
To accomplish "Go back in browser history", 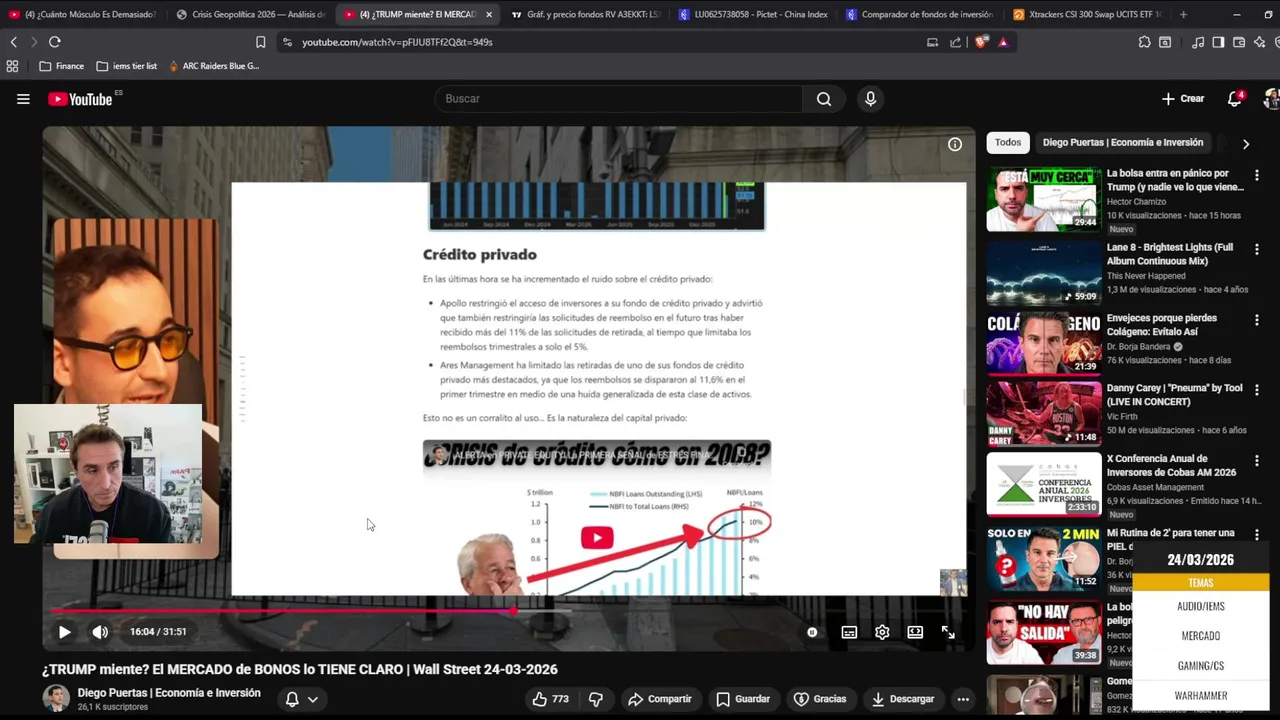I will click(x=13, y=42).
